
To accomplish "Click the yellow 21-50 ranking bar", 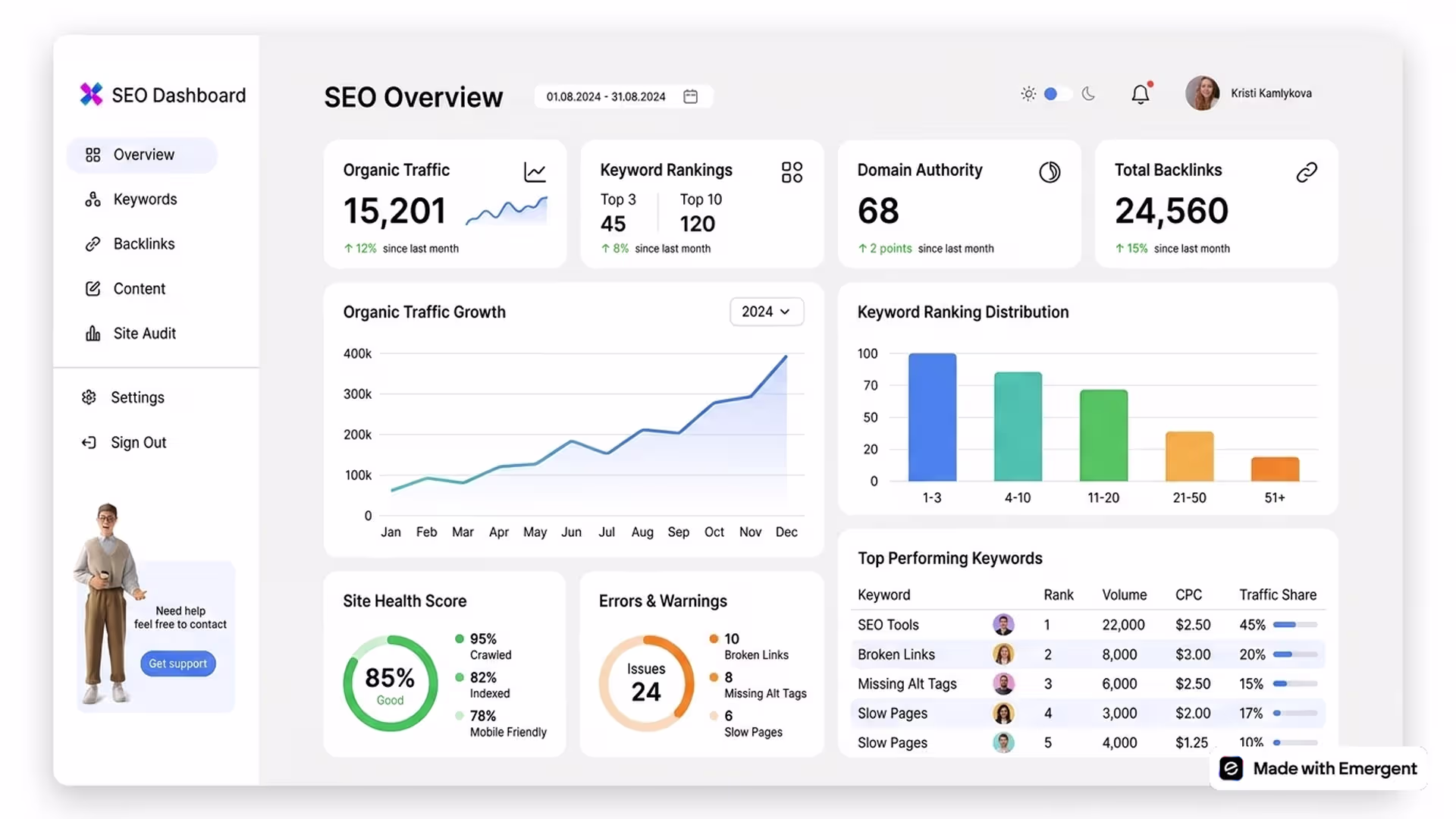I will [x=1189, y=457].
